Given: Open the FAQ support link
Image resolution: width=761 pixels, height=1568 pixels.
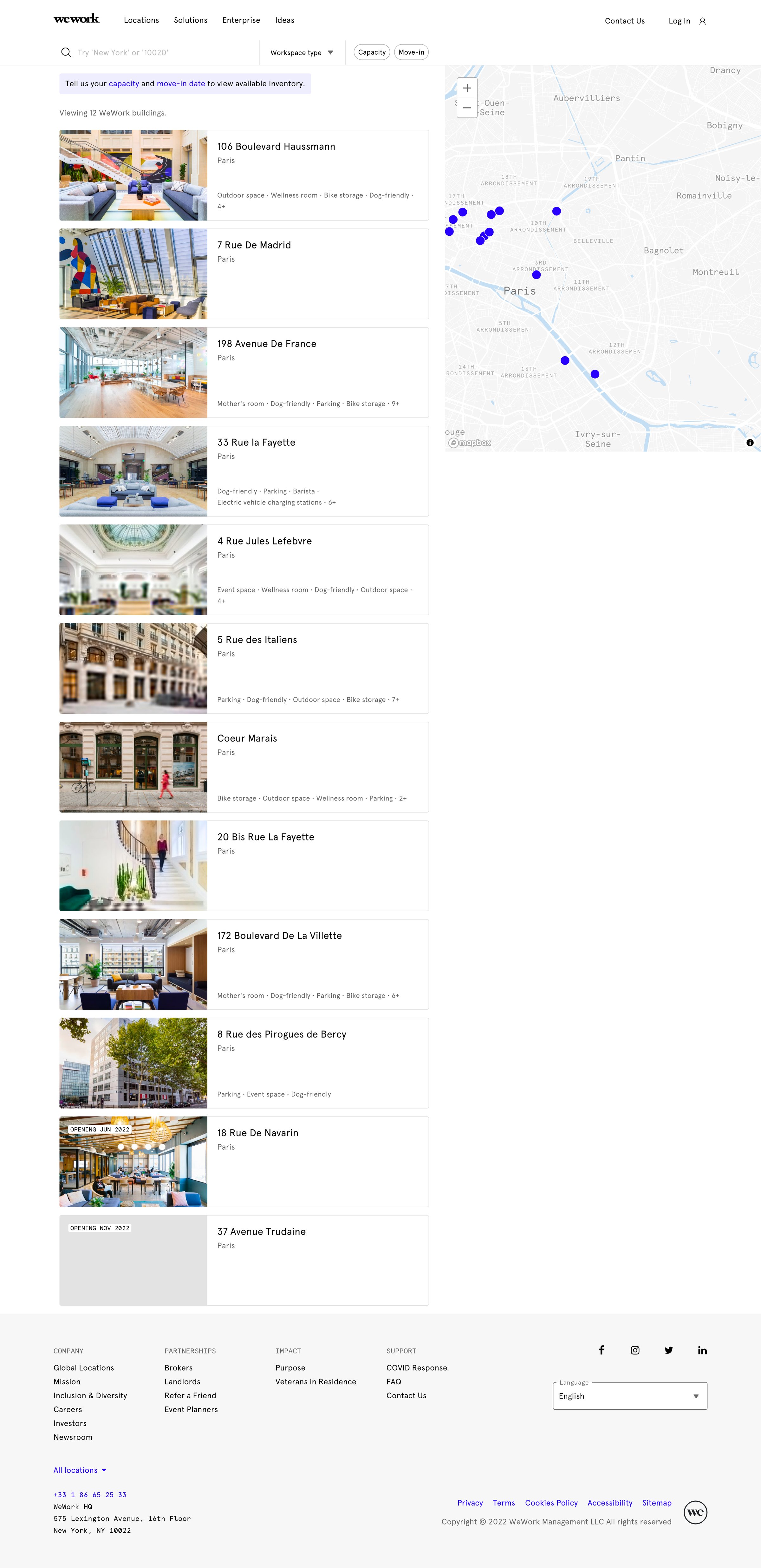Looking at the screenshot, I should click(x=394, y=1382).
